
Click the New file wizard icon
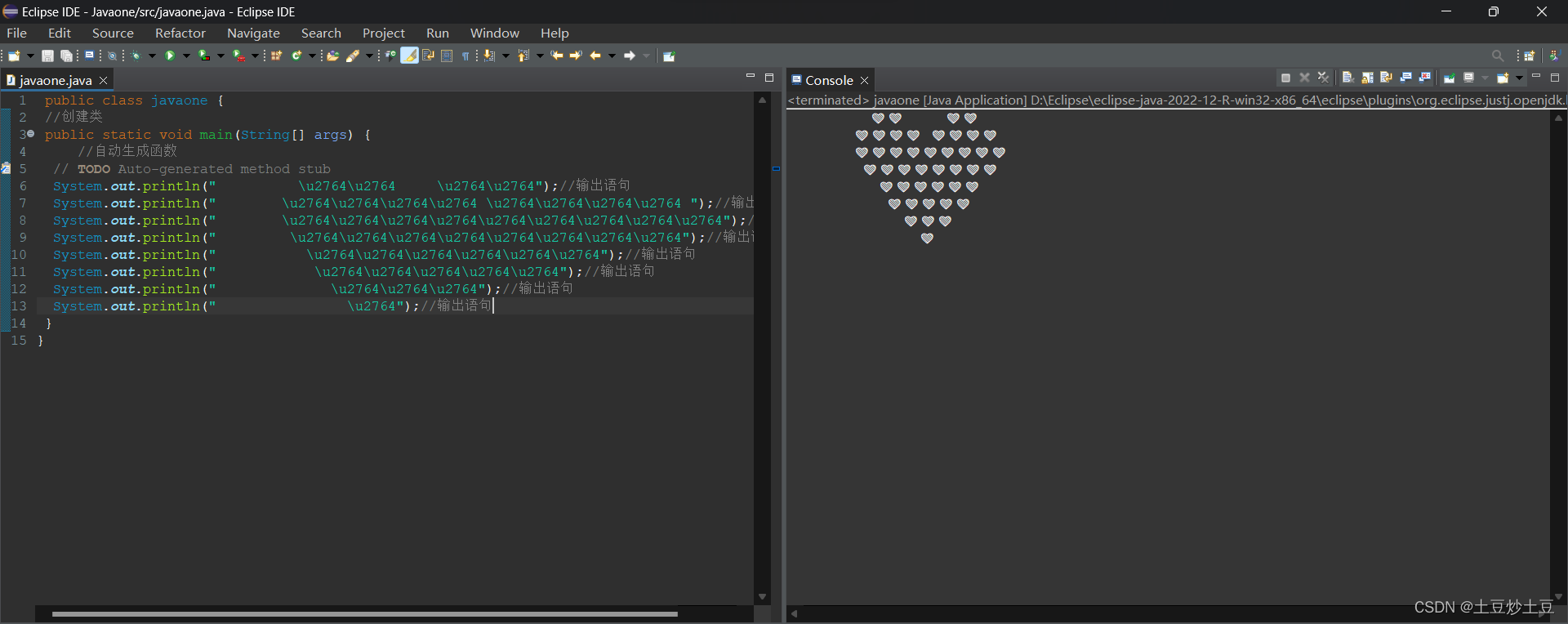click(14, 56)
